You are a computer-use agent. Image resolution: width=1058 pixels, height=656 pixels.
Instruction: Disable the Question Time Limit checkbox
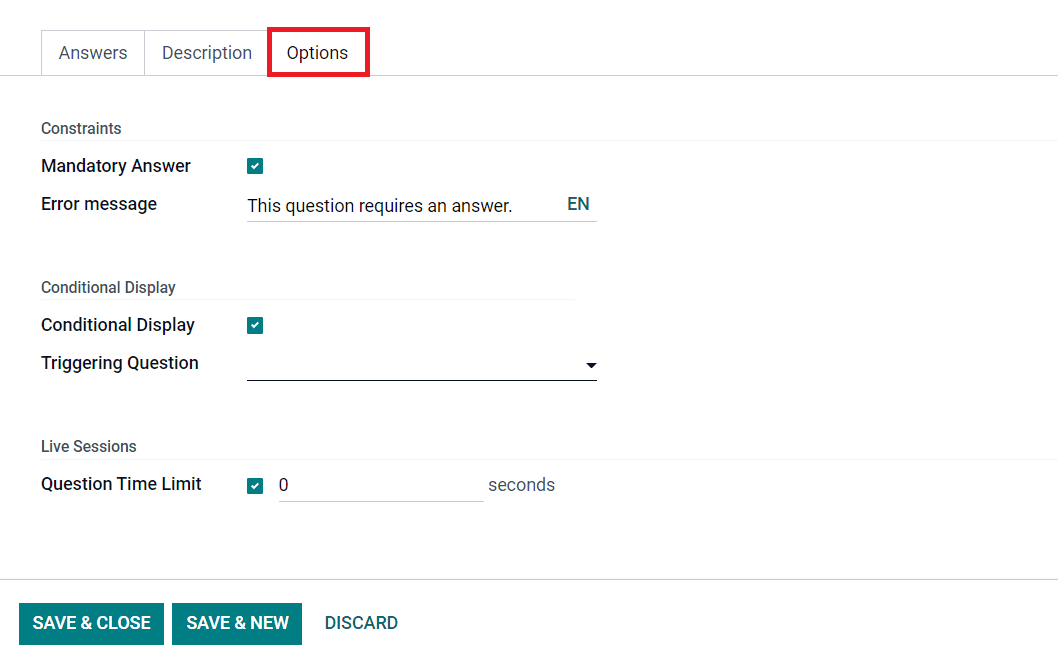click(x=255, y=485)
